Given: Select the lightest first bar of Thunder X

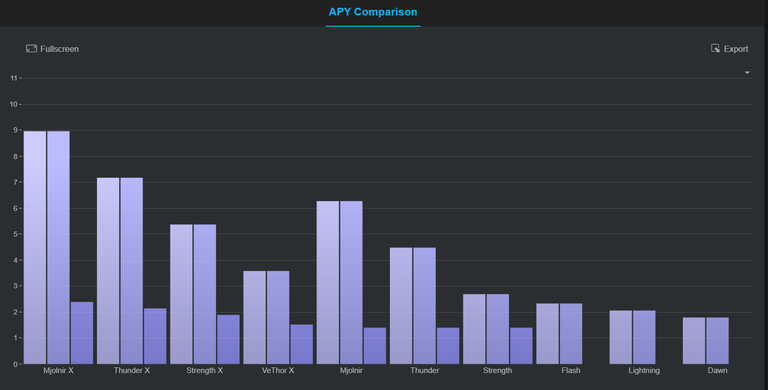Looking at the screenshot, I should click(108, 271).
